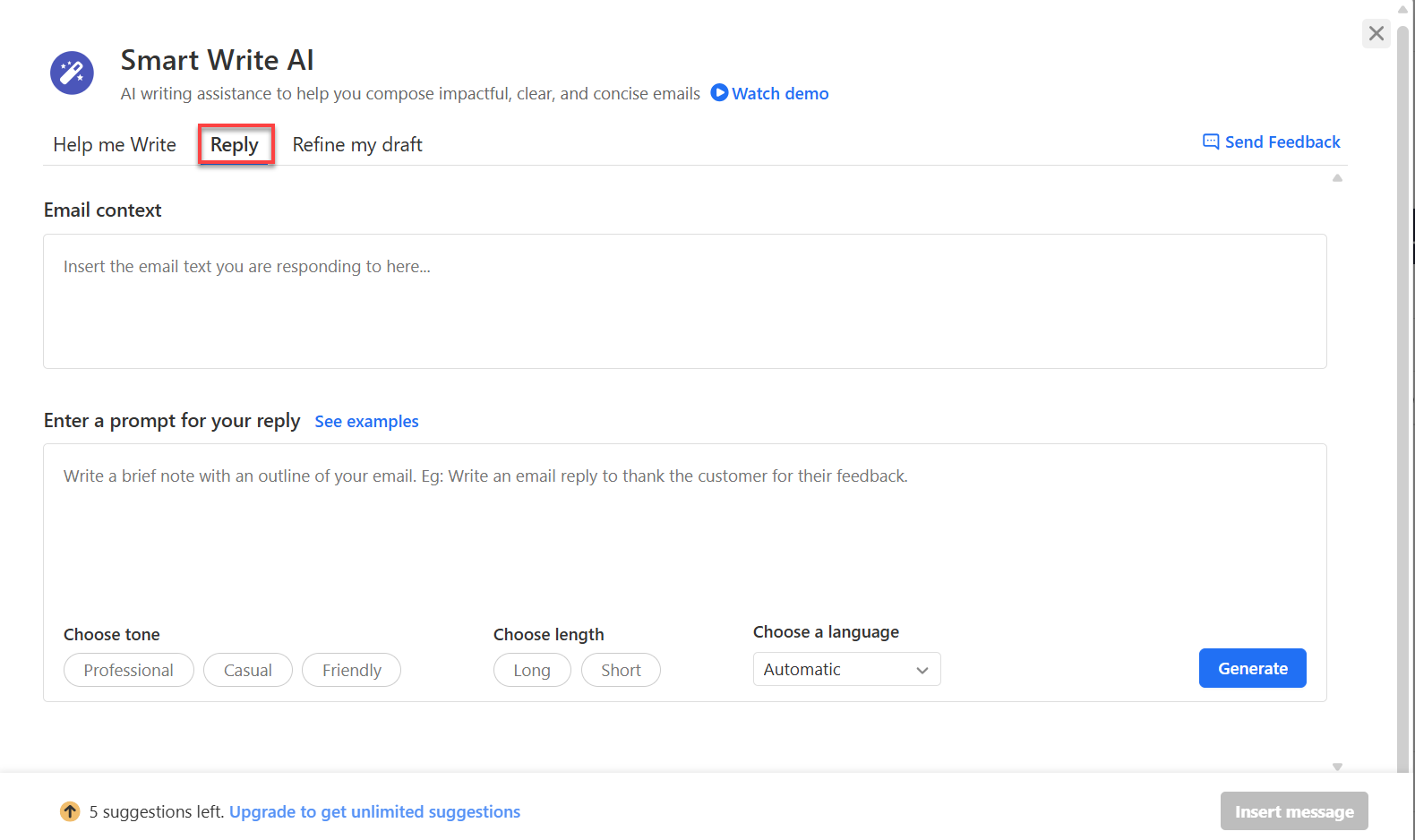Open the See examples link
This screenshot has width=1415, height=840.
coord(366,421)
